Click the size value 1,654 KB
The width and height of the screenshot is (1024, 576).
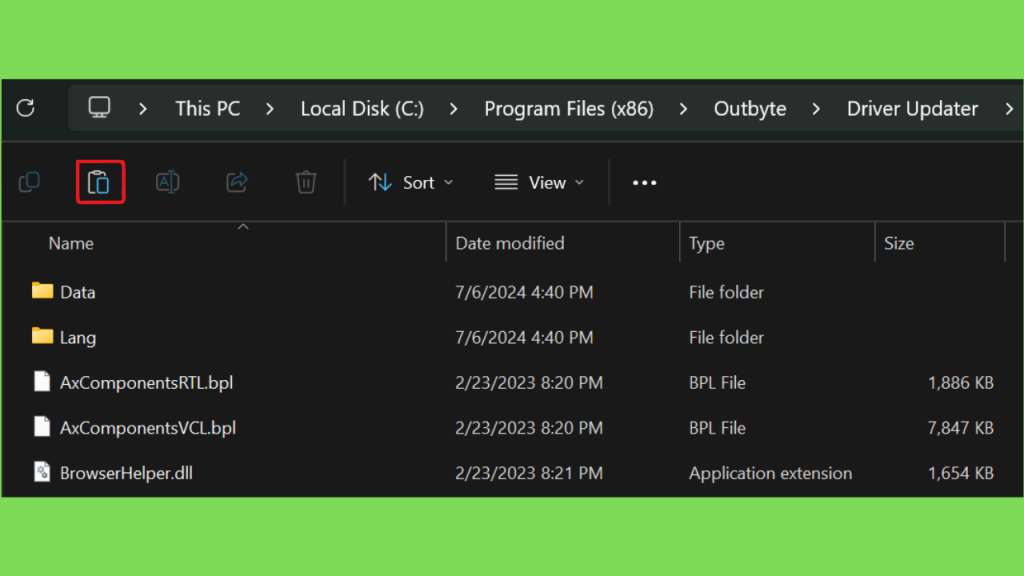click(961, 473)
